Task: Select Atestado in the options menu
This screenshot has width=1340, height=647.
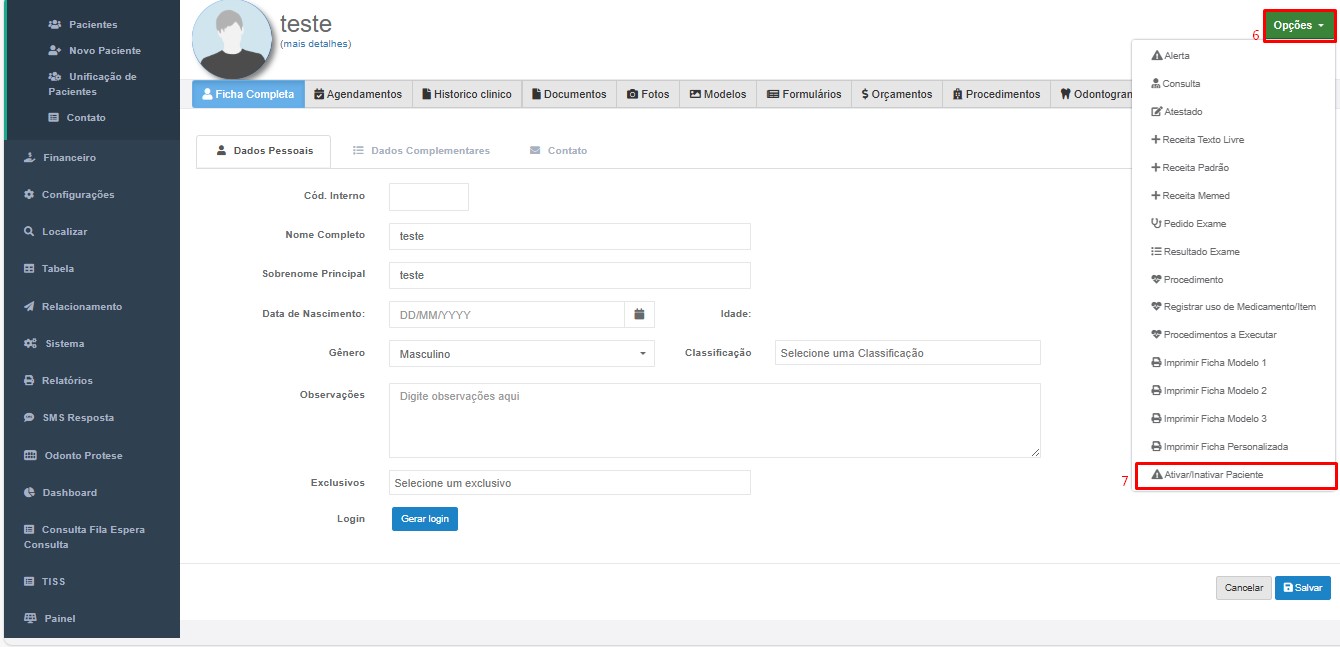Action: tap(1182, 112)
